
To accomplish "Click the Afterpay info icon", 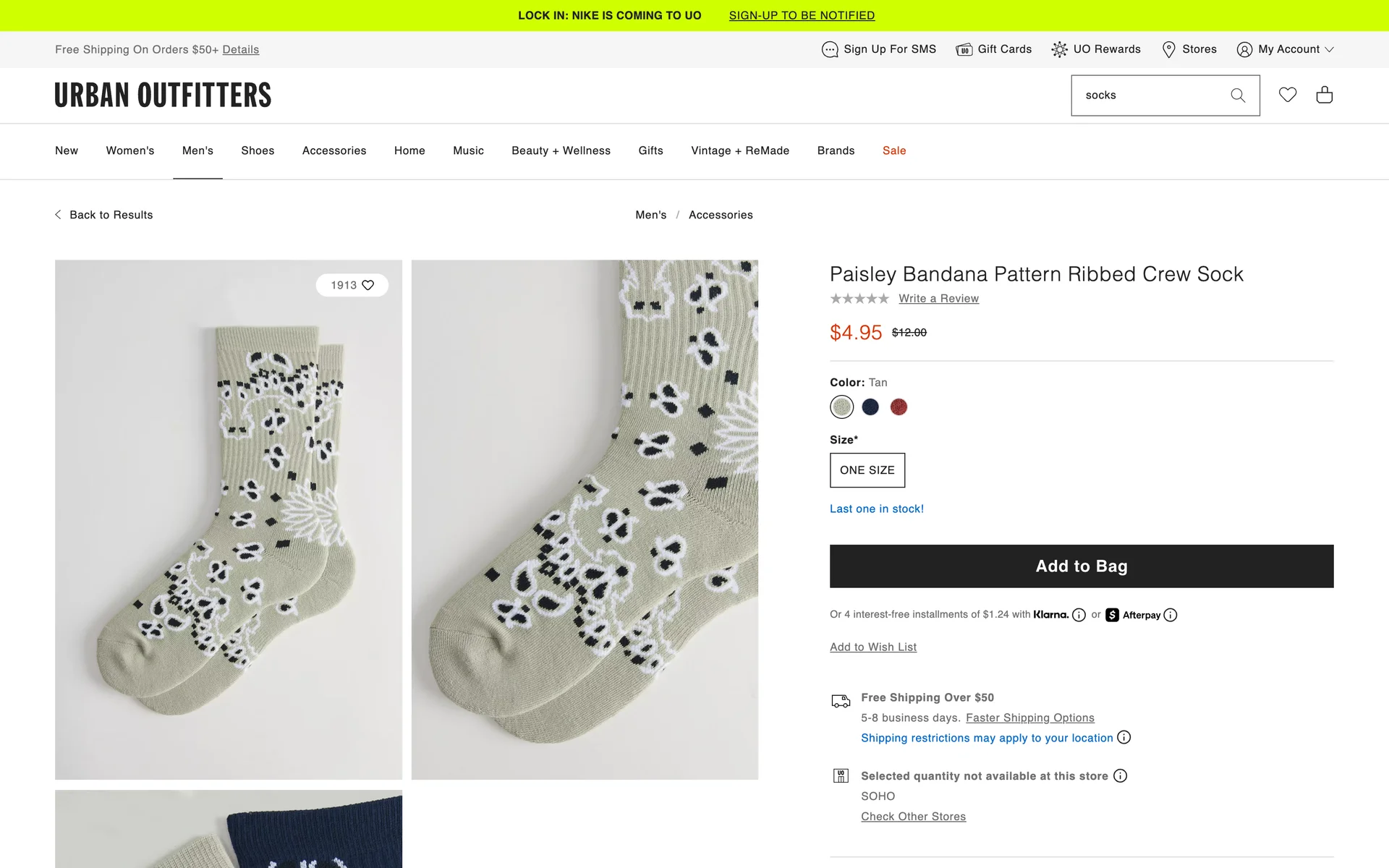I will point(1171,615).
